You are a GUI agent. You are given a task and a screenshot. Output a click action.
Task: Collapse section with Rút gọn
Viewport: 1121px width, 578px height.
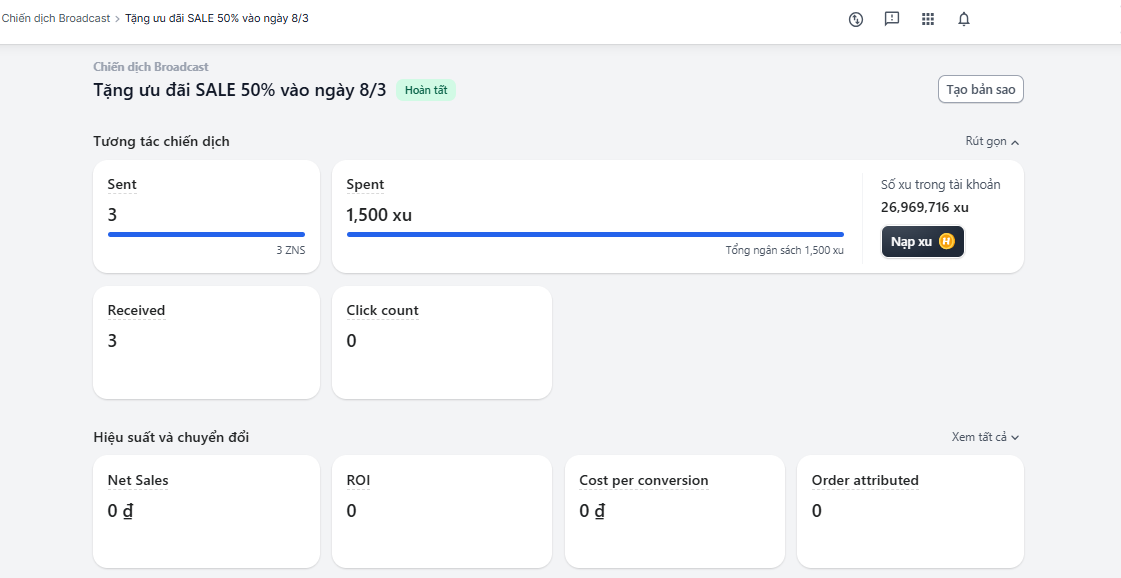pyautogui.click(x=992, y=142)
